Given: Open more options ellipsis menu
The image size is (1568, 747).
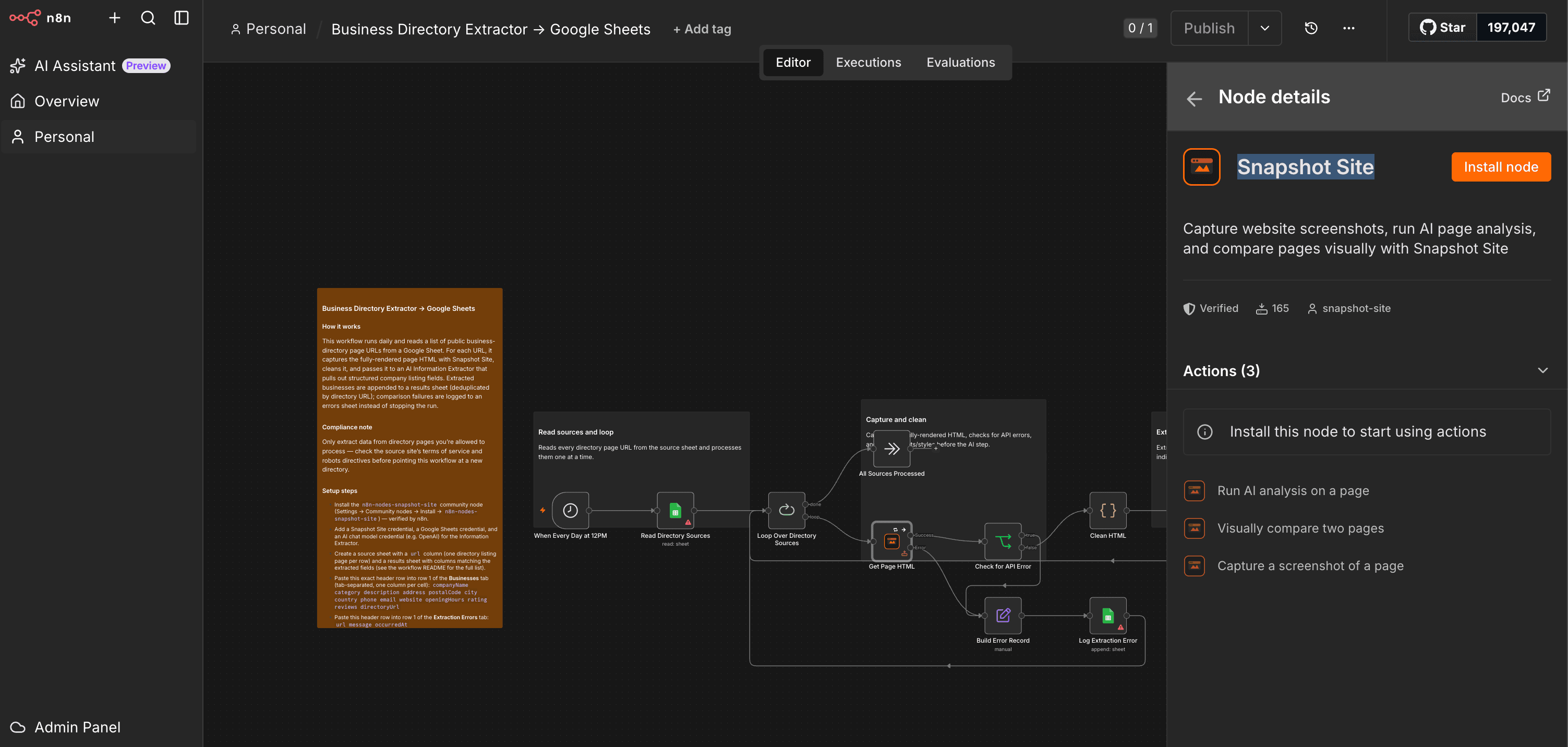Looking at the screenshot, I should pyautogui.click(x=1348, y=28).
